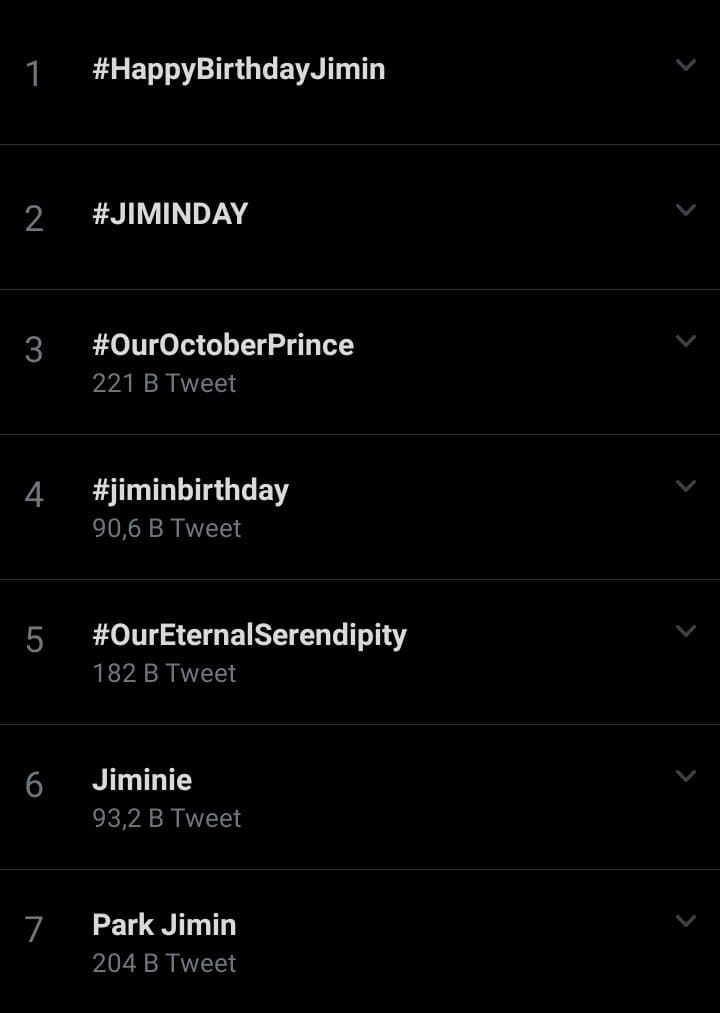Open the #jiminbirthday hashtag

pos(190,490)
